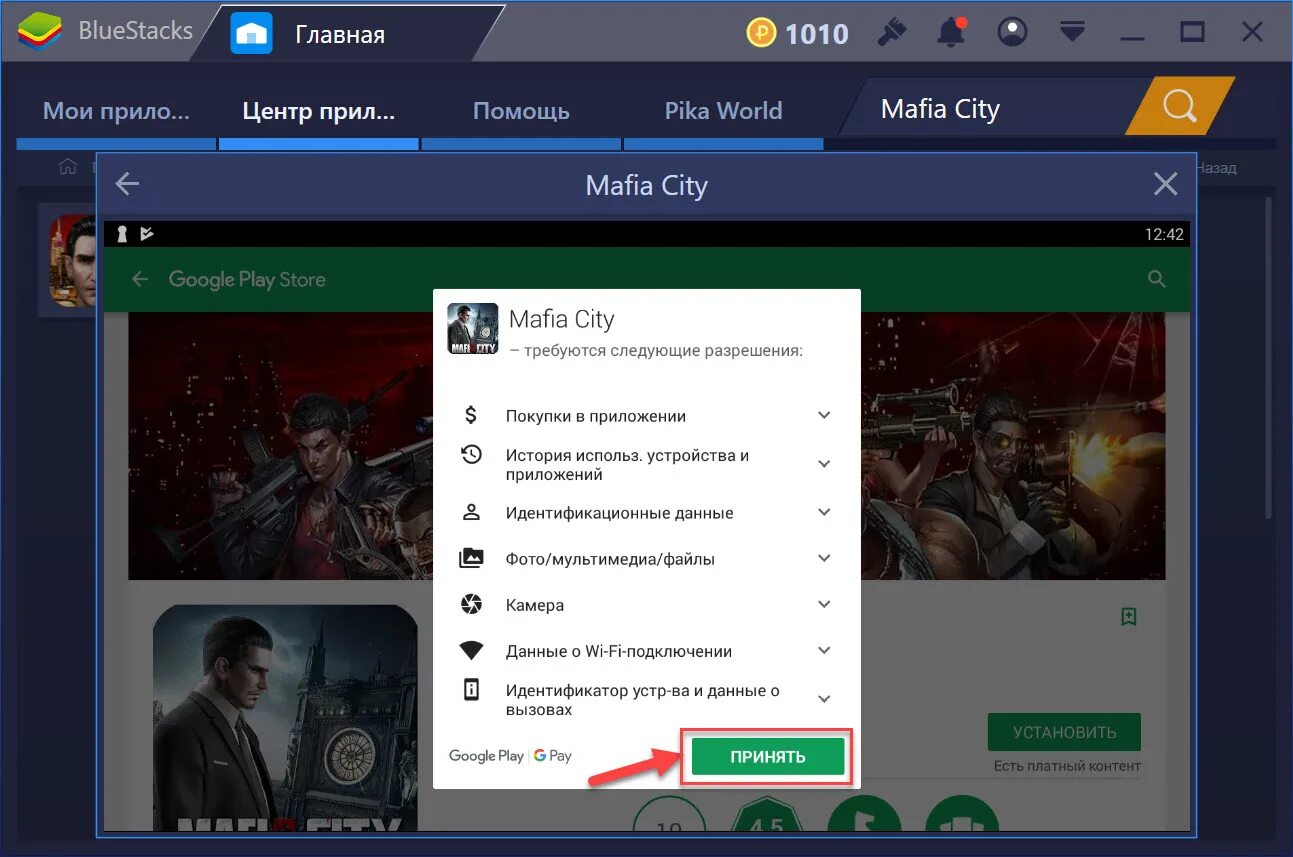This screenshot has width=1293, height=857.
Task: Click the large Mafia City app artwork
Action: coord(285,716)
